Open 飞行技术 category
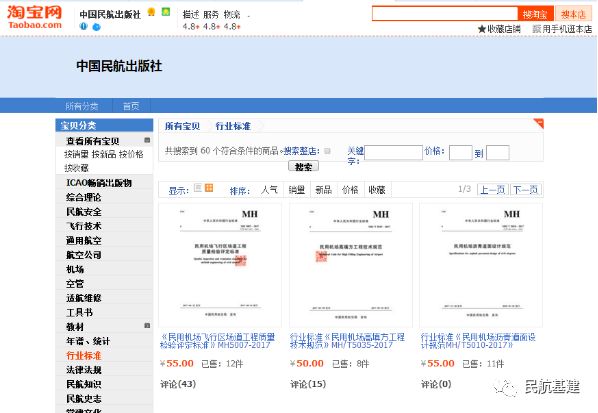Viewport: 598px width, 413px height. click(x=84, y=226)
